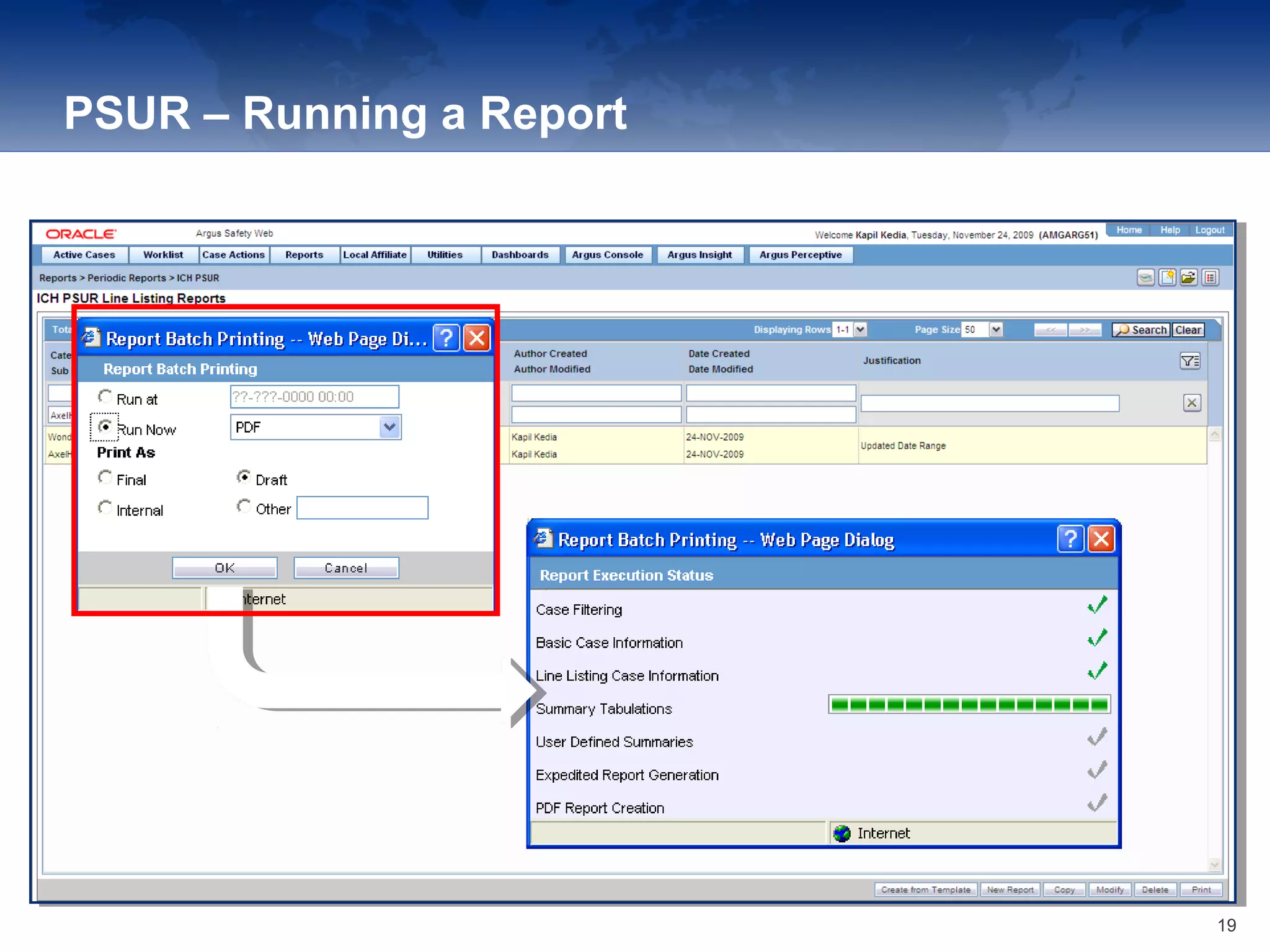Click the scanner icon in the breadcrumb toolbar
This screenshot has width=1270, height=952.
click(x=1145, y=278)
